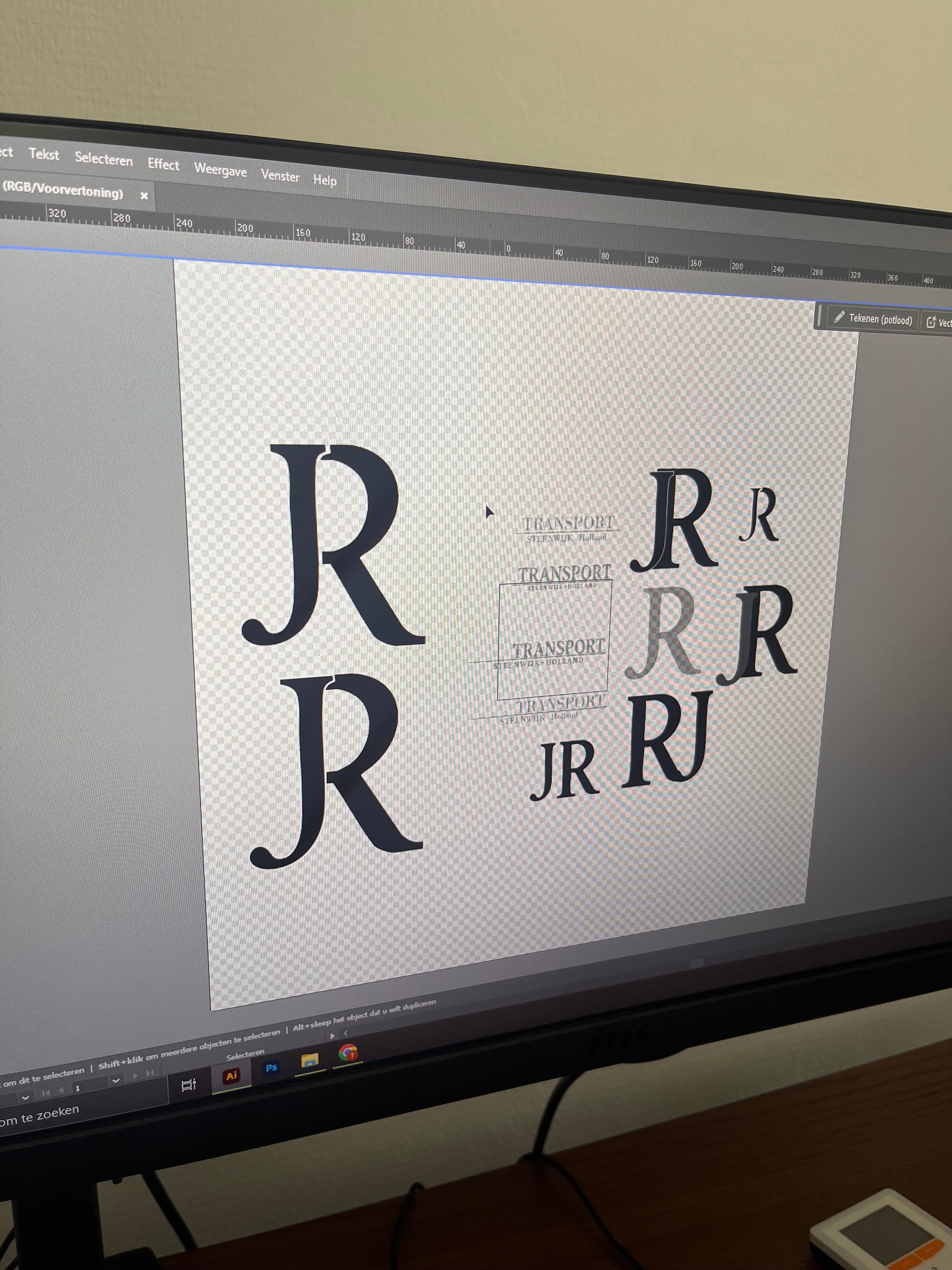The height and width of the screenshot is (1270, 952).
Task: Switch to Photoshop in the taskbar
Action: pyautogui.click(x=271, y=1068)
